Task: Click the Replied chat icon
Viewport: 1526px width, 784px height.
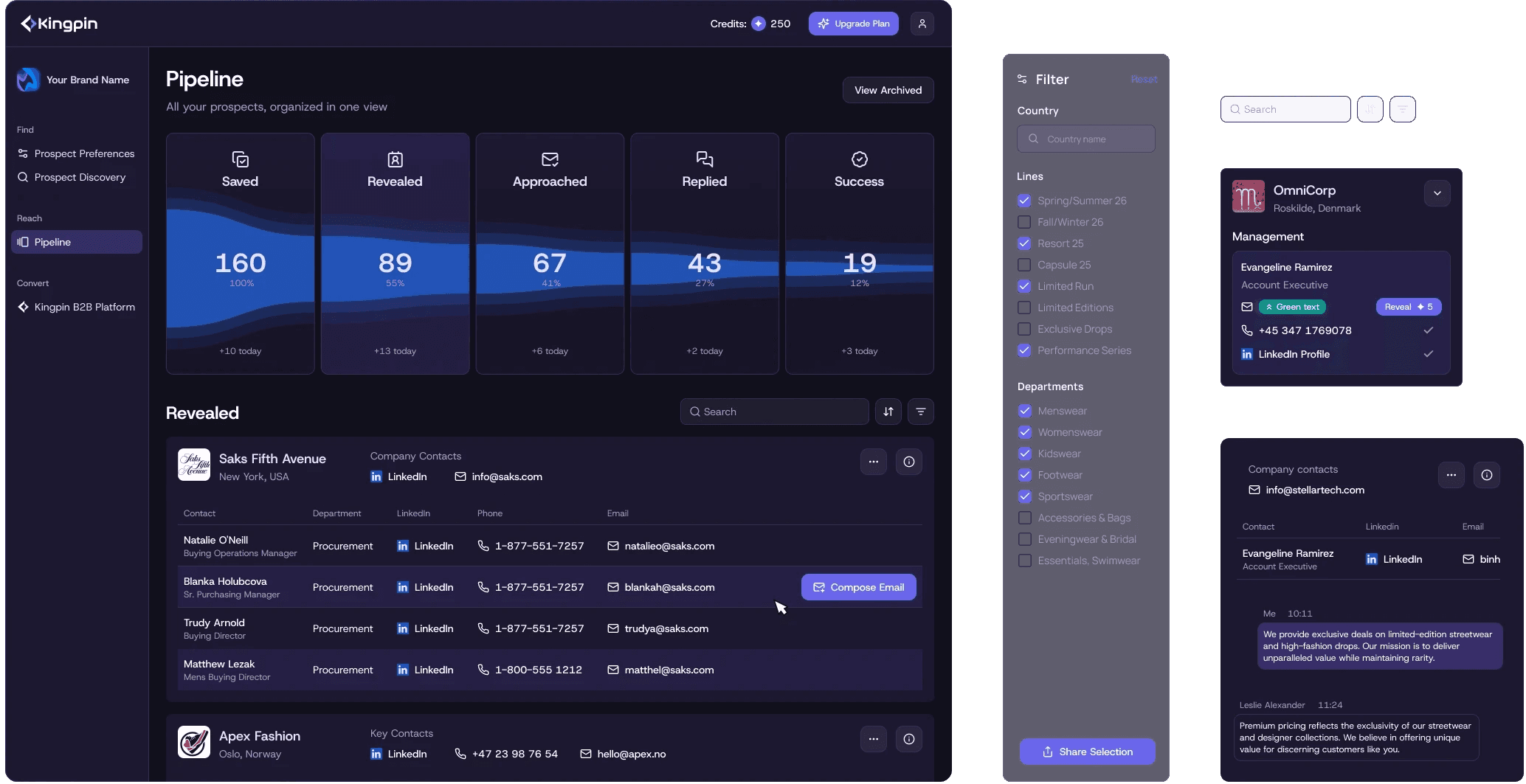Action: (x=705, y=159)
